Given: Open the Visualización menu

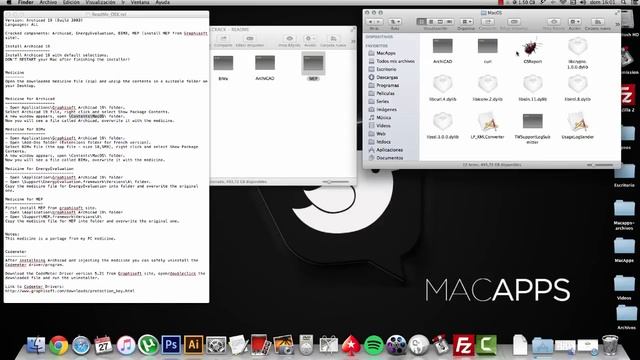Looking at the screenshot, I should (100, 2).
